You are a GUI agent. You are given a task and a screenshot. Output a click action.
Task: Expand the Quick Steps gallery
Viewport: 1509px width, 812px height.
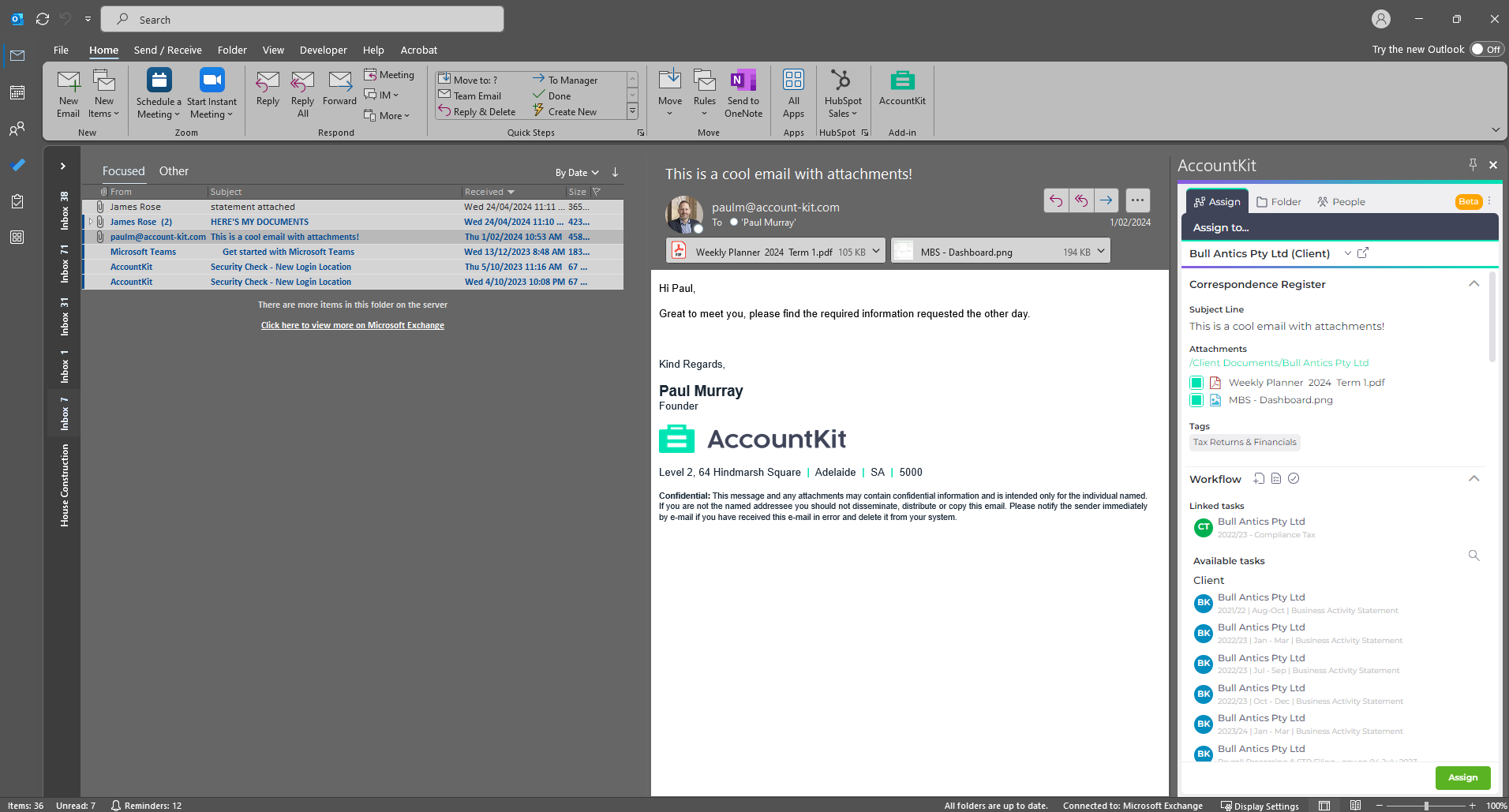tap(632, 112)
